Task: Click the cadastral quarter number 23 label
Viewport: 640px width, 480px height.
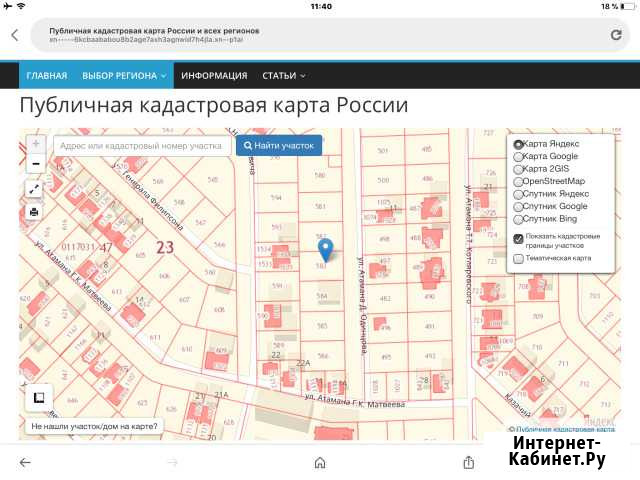Action: tap(165, 247)
